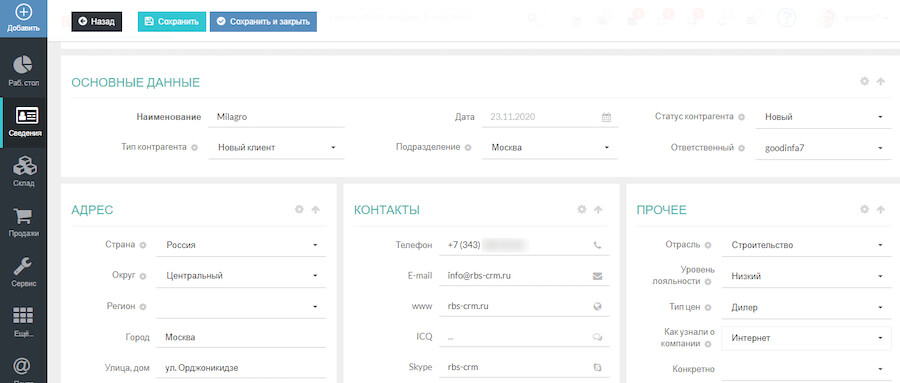Click phone icon in Телефон field

598,245
